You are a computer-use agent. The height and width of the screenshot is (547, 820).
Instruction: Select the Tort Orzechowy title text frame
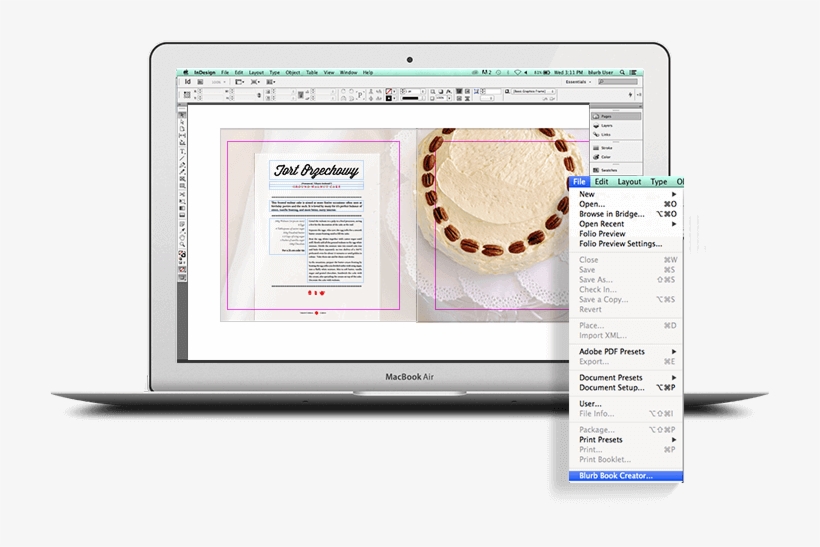[x=316, y=170]
